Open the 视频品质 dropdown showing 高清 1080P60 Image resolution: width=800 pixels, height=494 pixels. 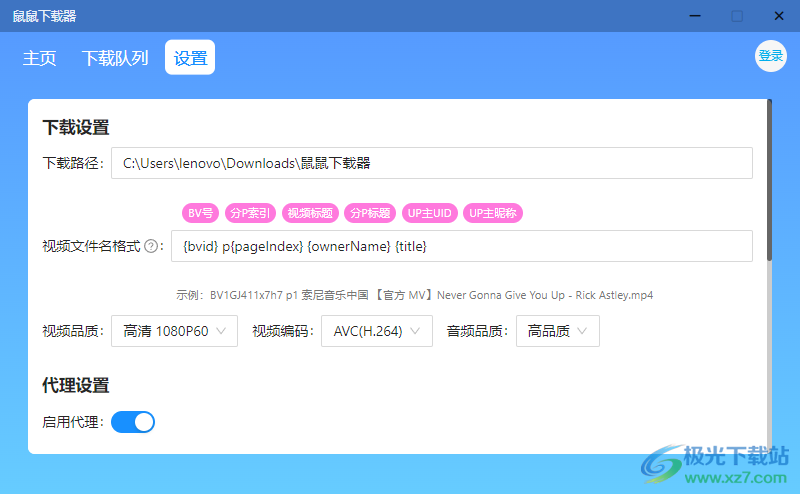tap(174, 331)
